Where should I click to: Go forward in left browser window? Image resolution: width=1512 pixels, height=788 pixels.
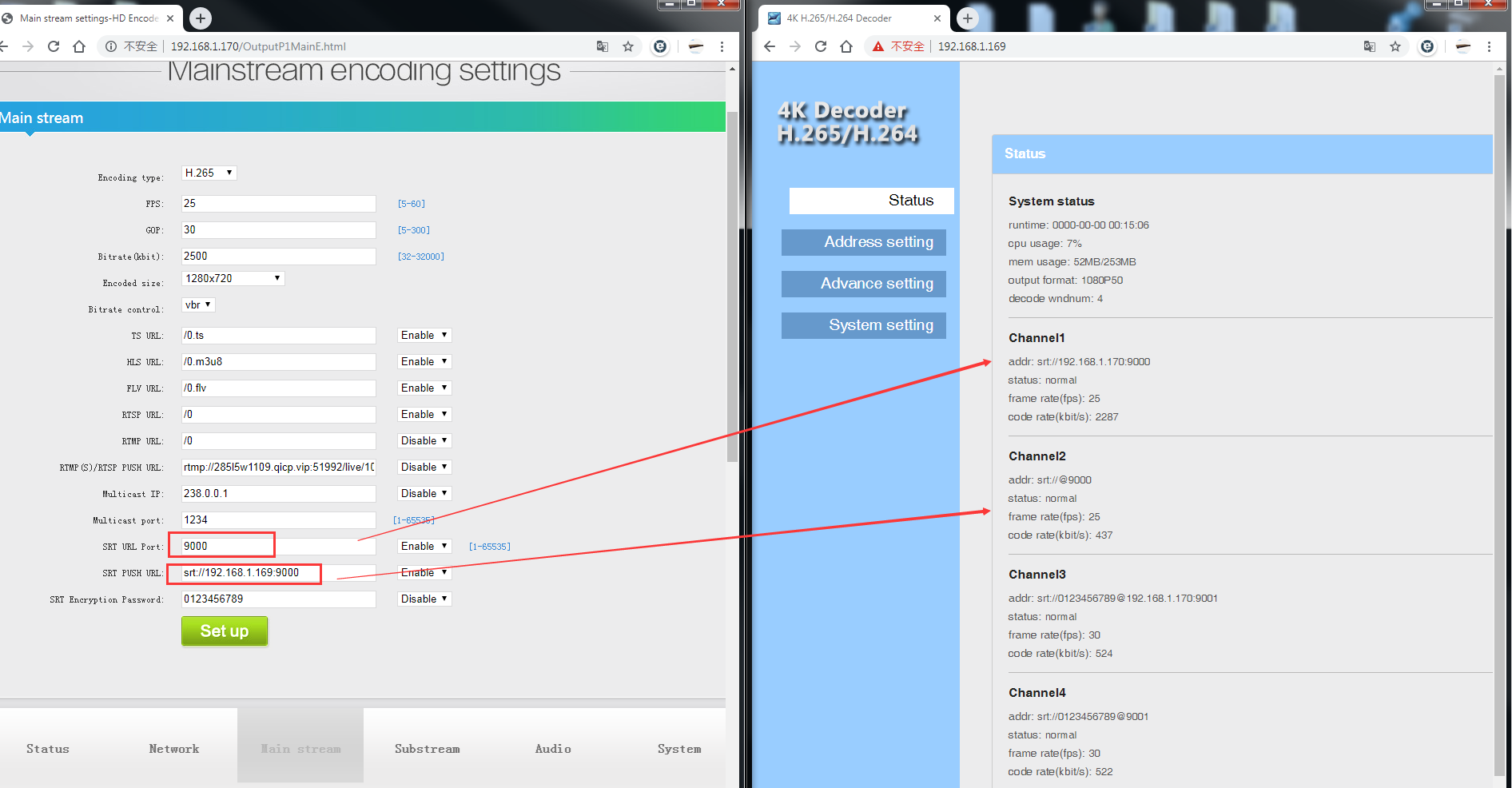coord(28,46)
